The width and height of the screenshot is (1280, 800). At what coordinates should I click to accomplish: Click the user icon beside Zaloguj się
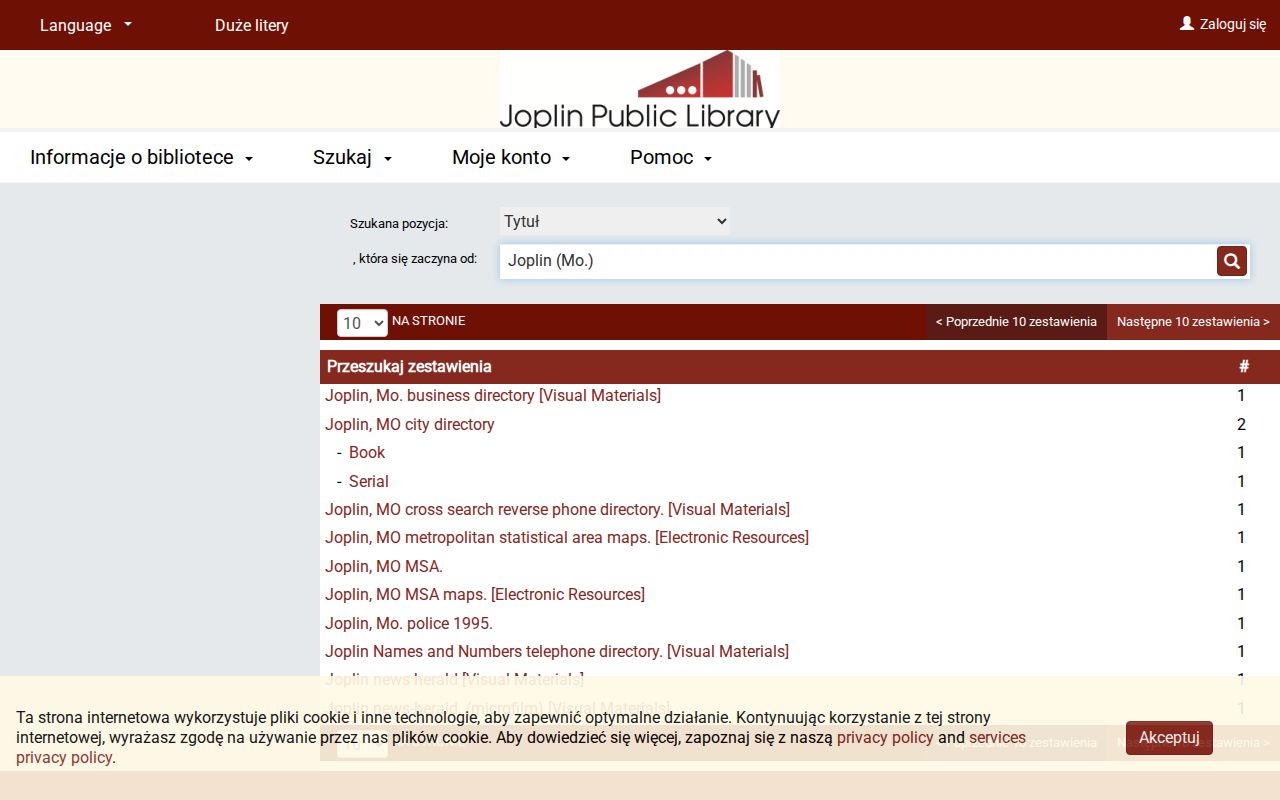click(1187, 23)
